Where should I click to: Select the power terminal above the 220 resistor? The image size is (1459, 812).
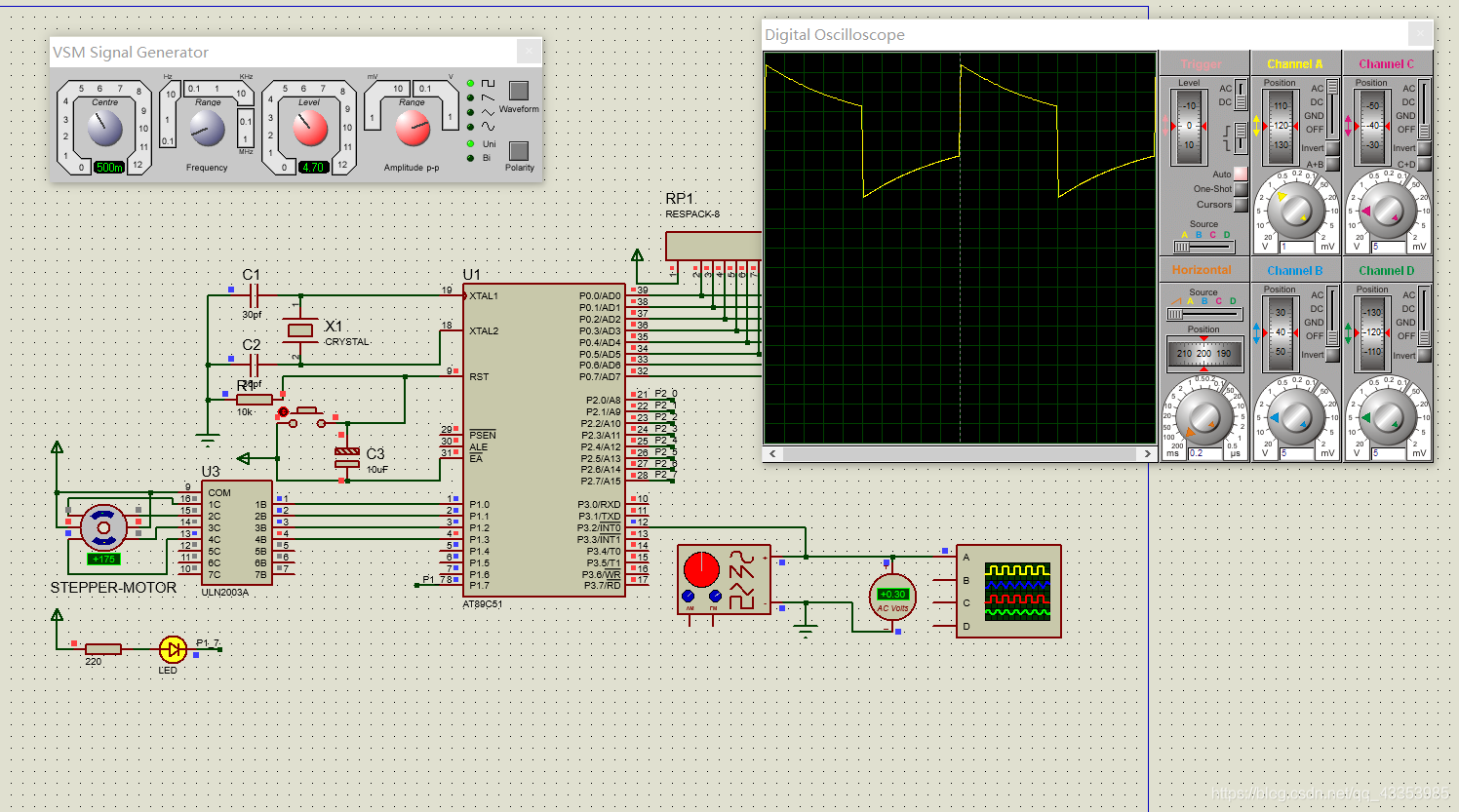coord(58,616)
